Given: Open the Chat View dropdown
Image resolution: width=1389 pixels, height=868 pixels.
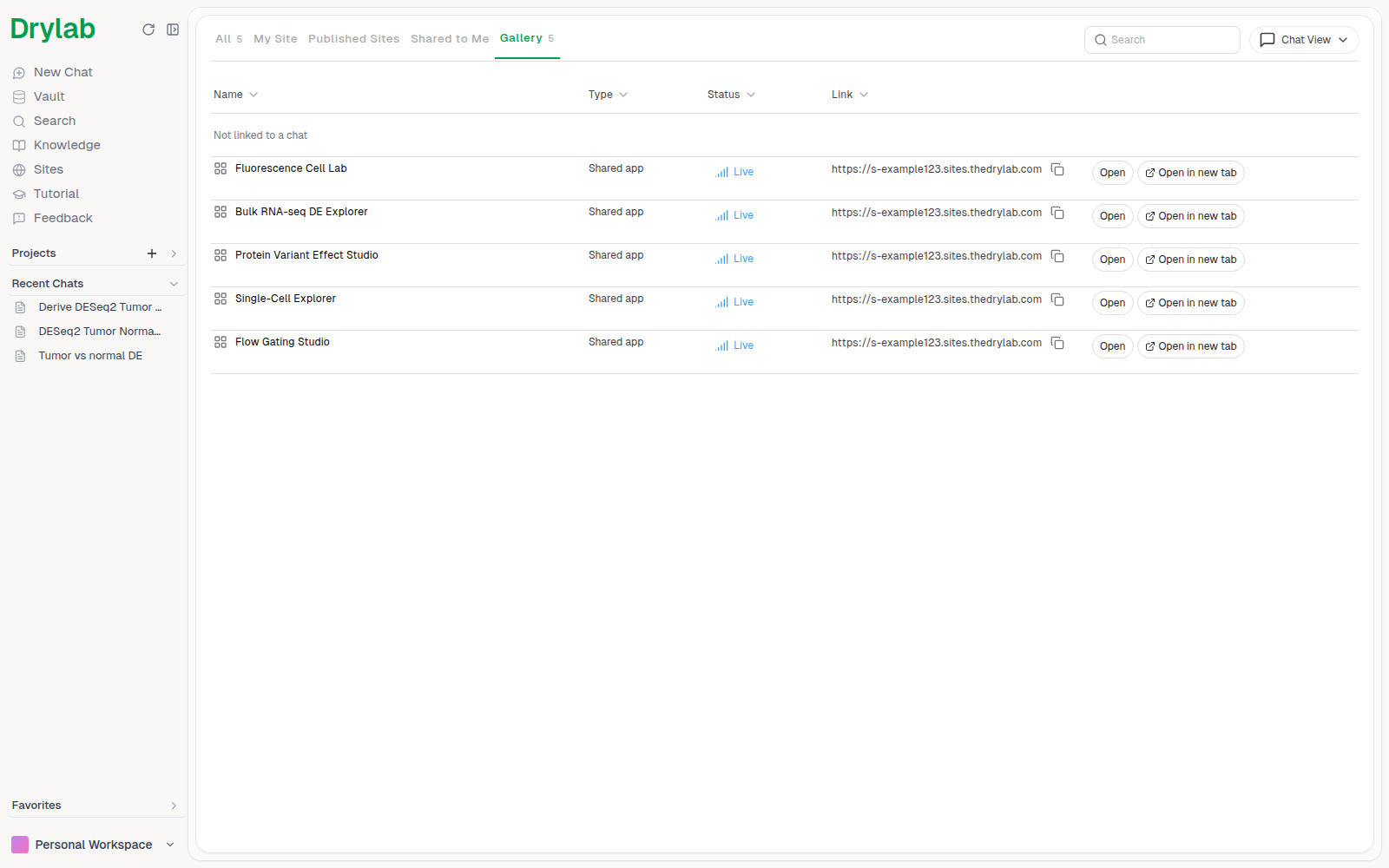Looking at the screenshot, I should click(x=1304, y=40).
